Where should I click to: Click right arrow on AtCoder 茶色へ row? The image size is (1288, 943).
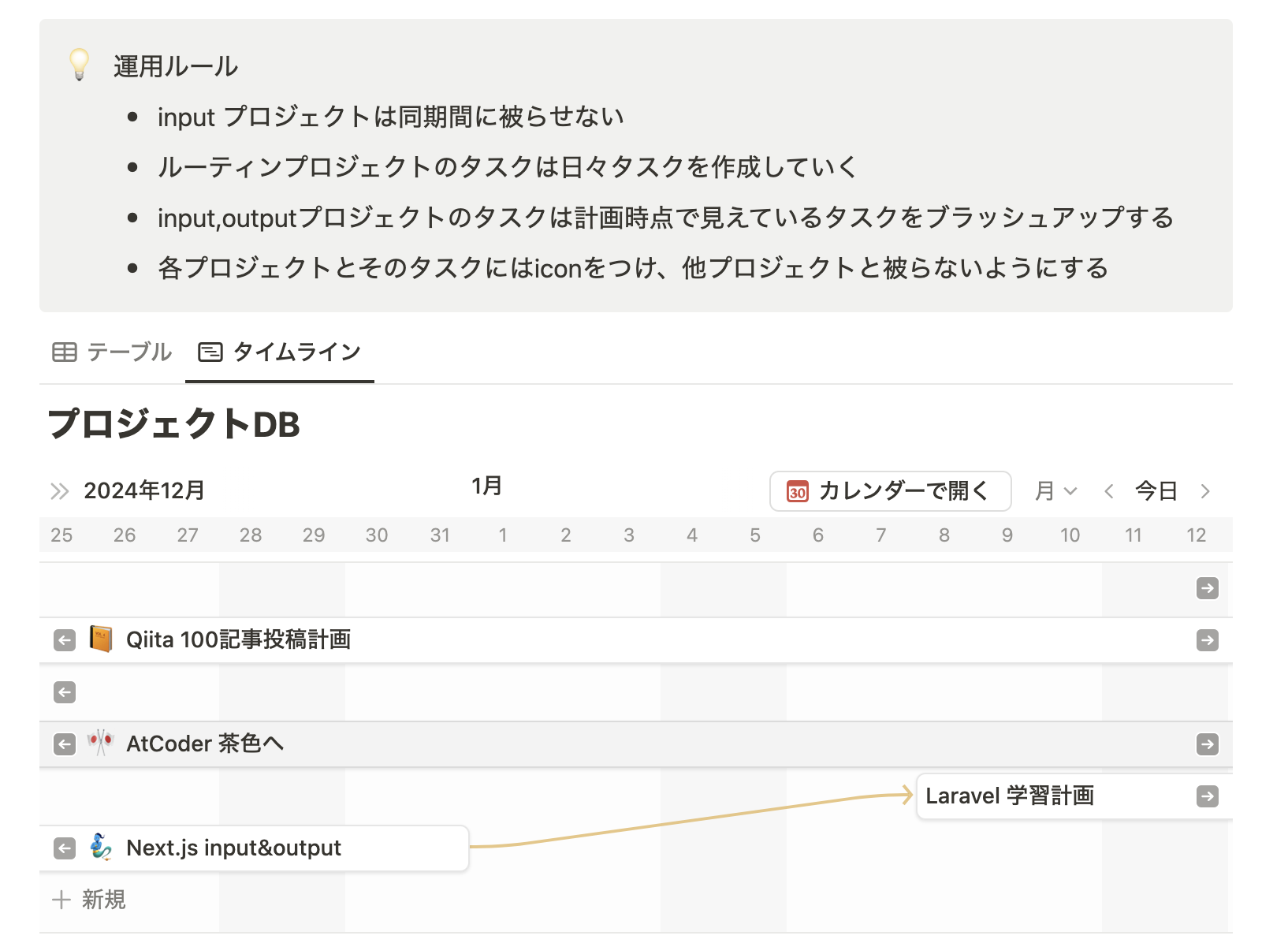1207,744
